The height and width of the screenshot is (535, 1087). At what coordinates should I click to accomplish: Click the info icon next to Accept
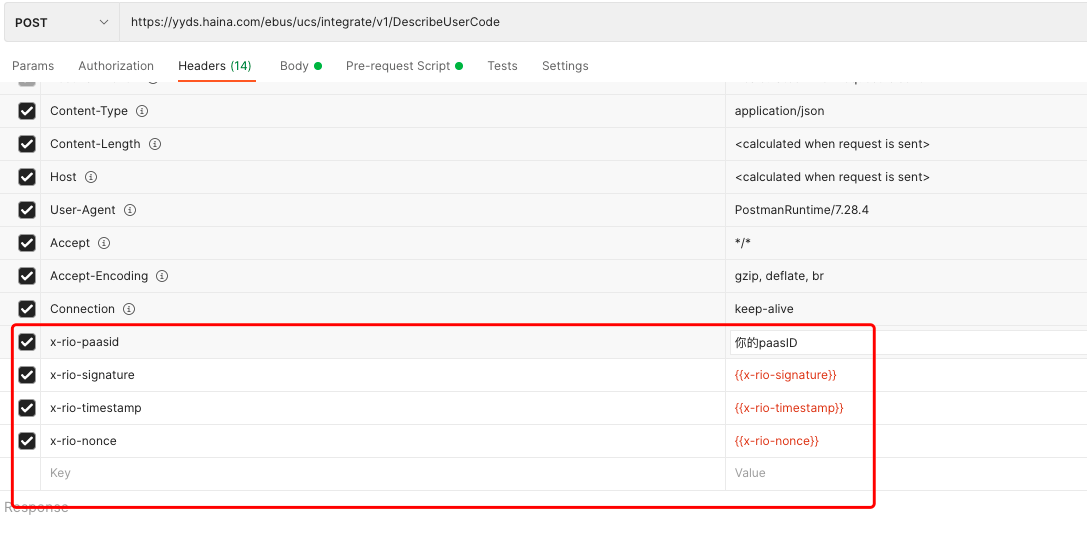[x=104, y=243]
